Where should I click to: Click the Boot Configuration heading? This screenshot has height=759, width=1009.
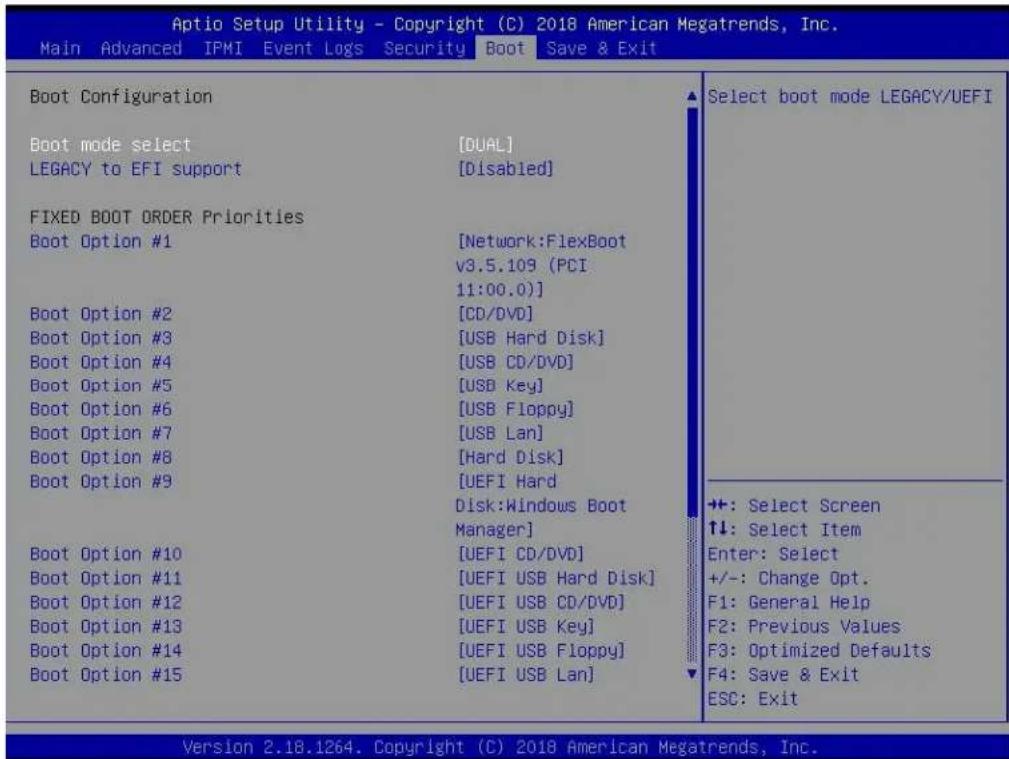coord(121,97)
